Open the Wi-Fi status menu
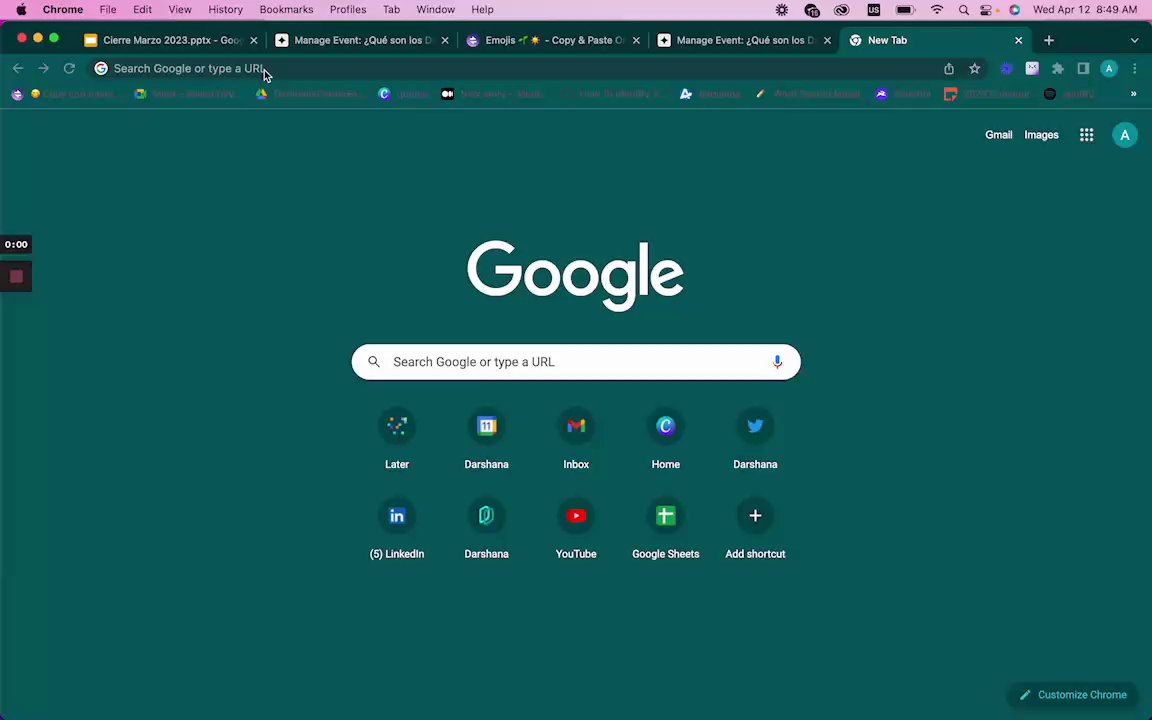This screenshot has height=720, width=1152. pyautogui.click(x=937, y=10)
